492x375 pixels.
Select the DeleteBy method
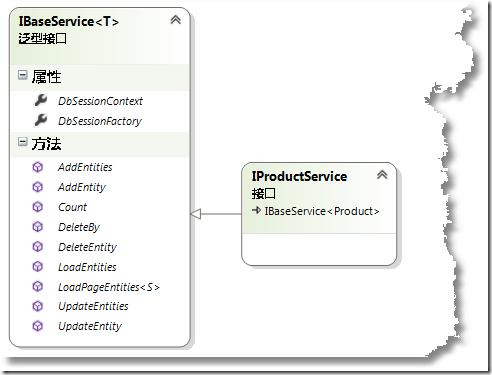79,227
